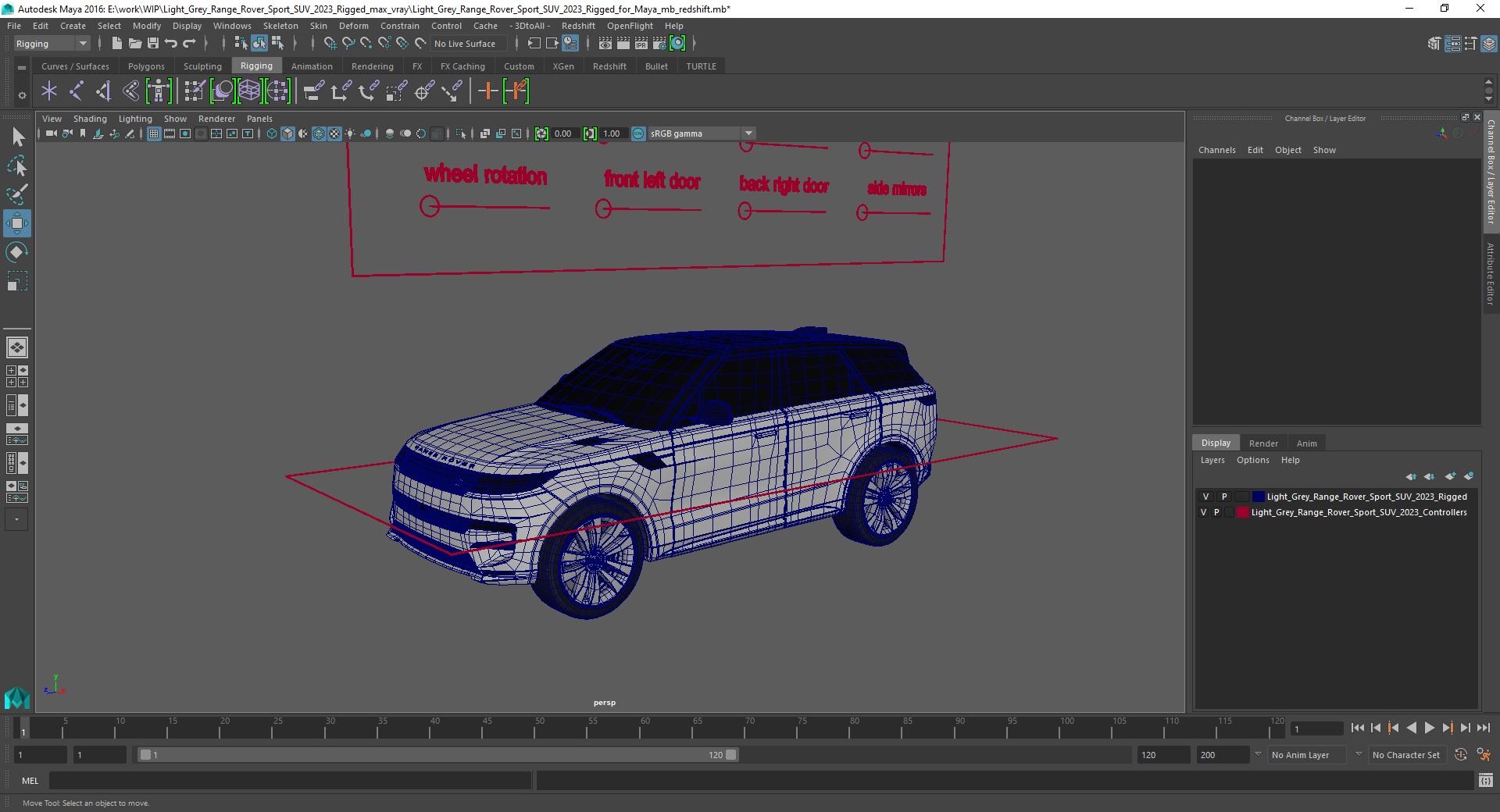Click red color swatch of Controllers layer
Screen dimensions: 1500x812
pyautogui.click(x=1242, y=512)
